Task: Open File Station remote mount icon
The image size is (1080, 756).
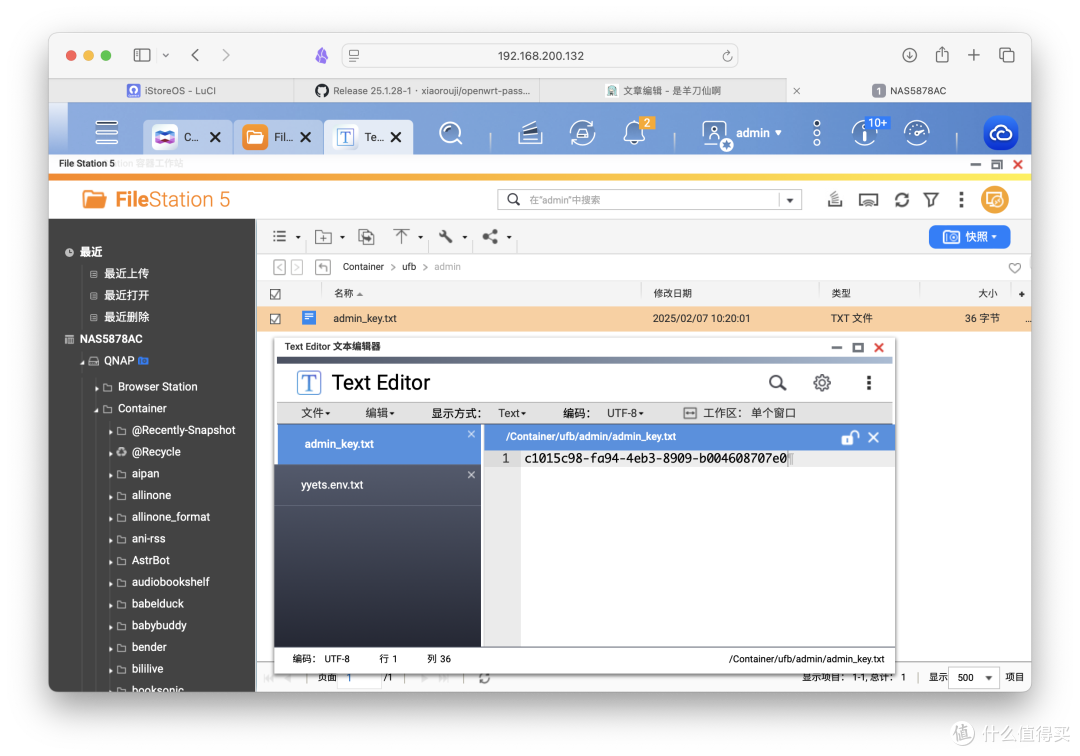Action: [868, 200]
